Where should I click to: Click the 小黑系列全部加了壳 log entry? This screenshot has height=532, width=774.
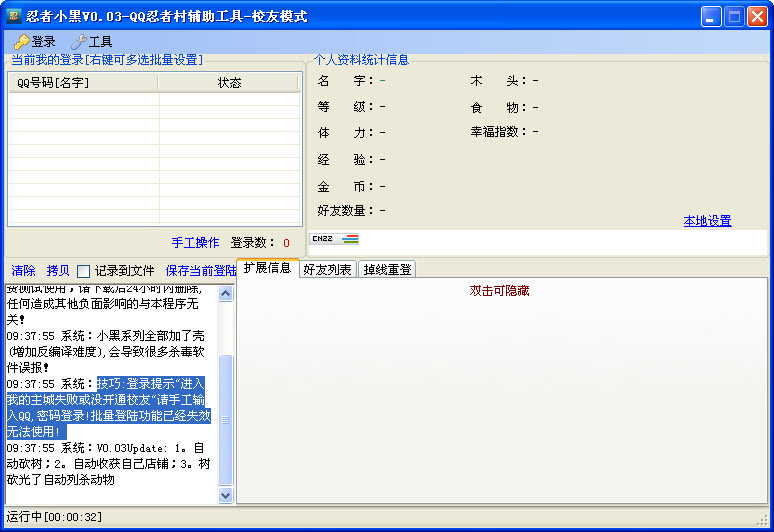coord(106,352)
